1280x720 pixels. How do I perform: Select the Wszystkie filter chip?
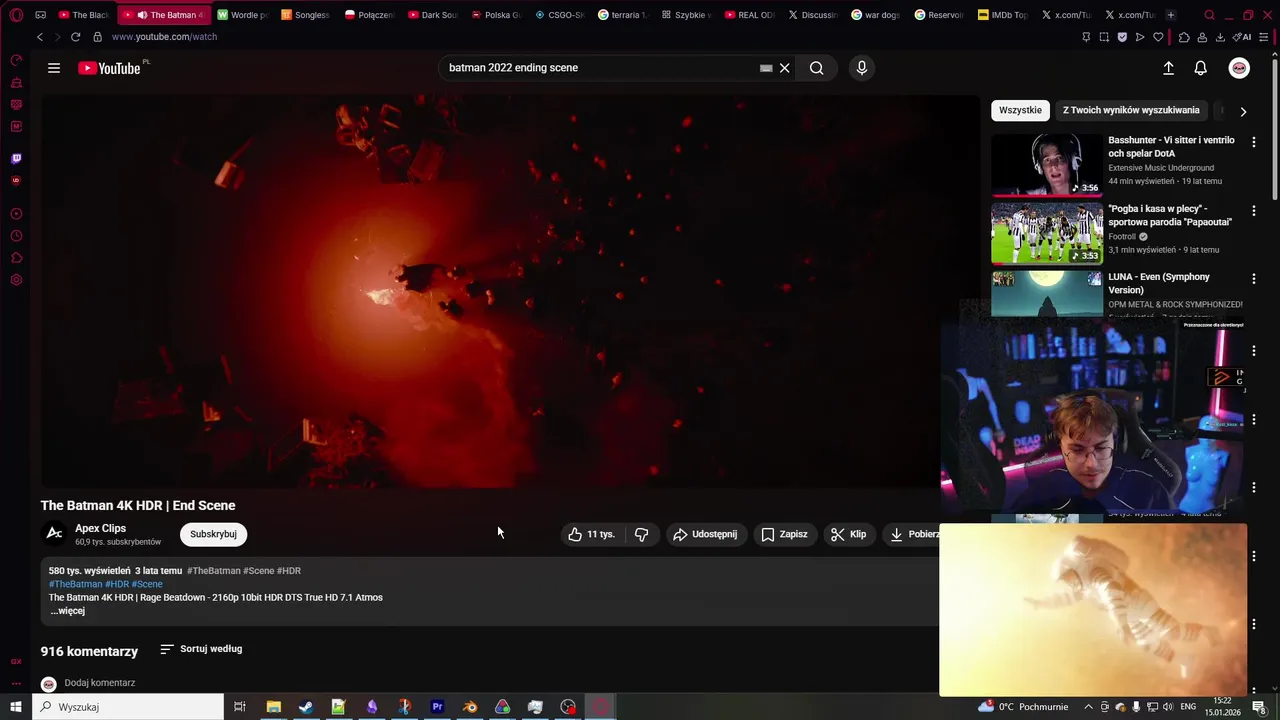[1020, 110]
